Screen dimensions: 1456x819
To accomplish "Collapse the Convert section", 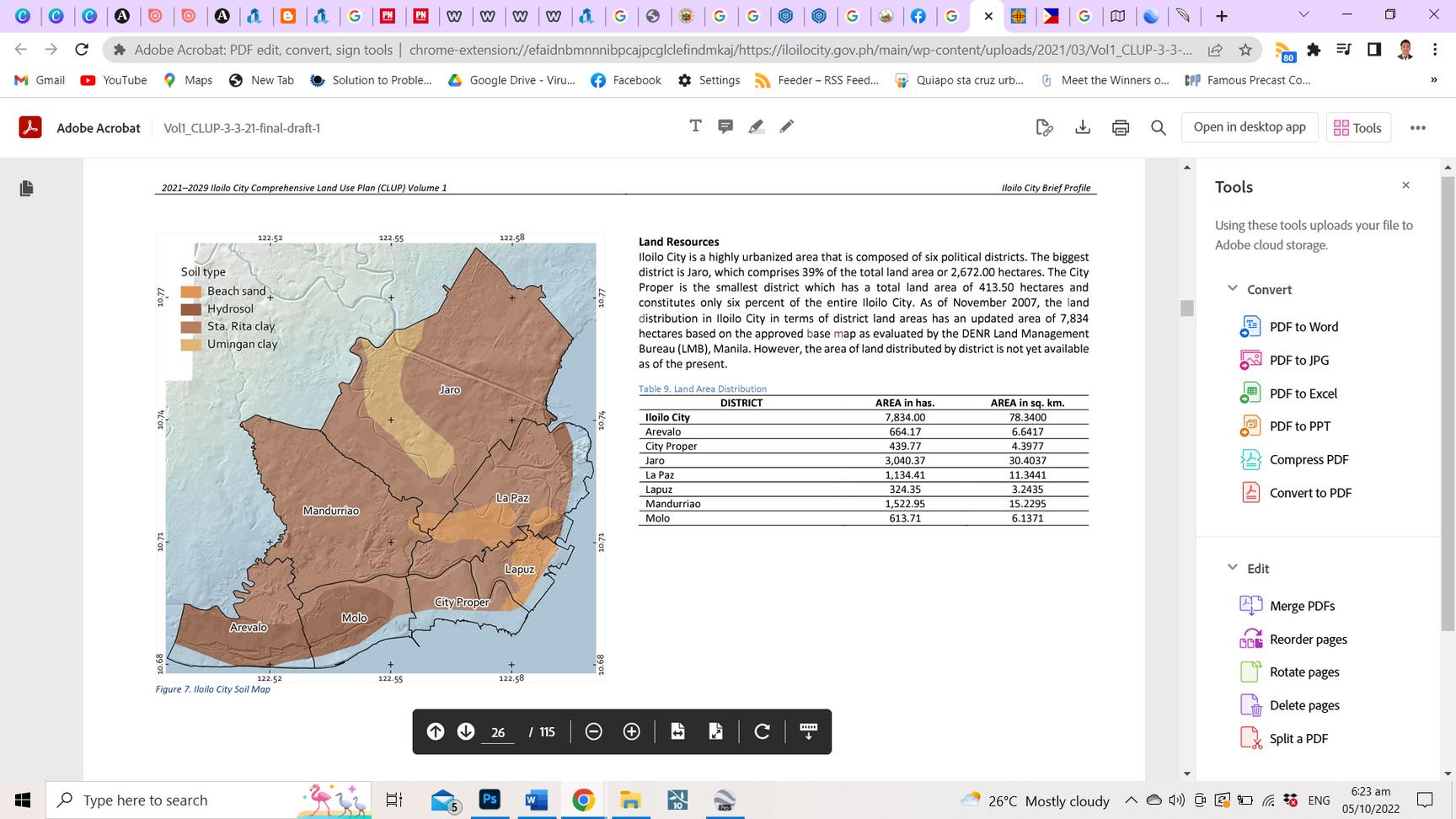I will point(1233,289).
